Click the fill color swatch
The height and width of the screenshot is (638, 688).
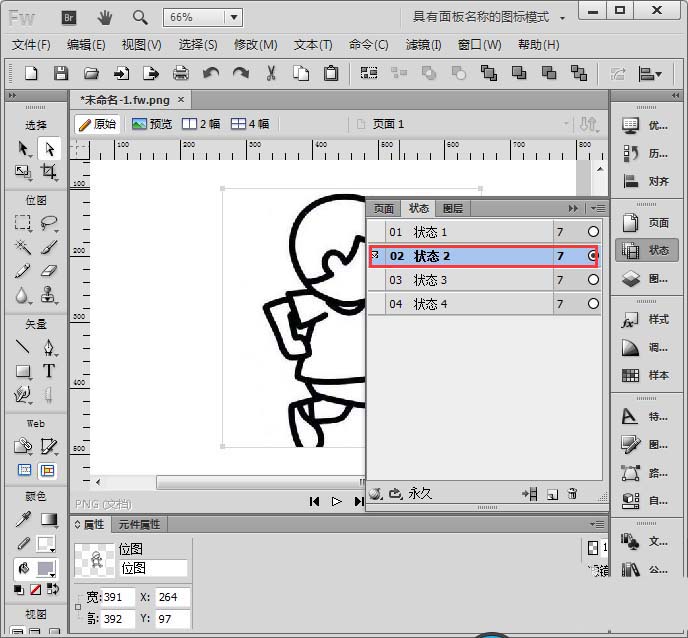point(46,569)
